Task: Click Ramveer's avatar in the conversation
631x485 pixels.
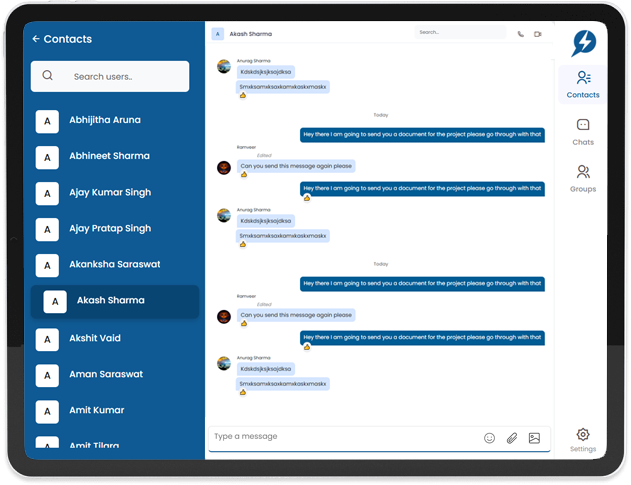Action: coord(224,167)
